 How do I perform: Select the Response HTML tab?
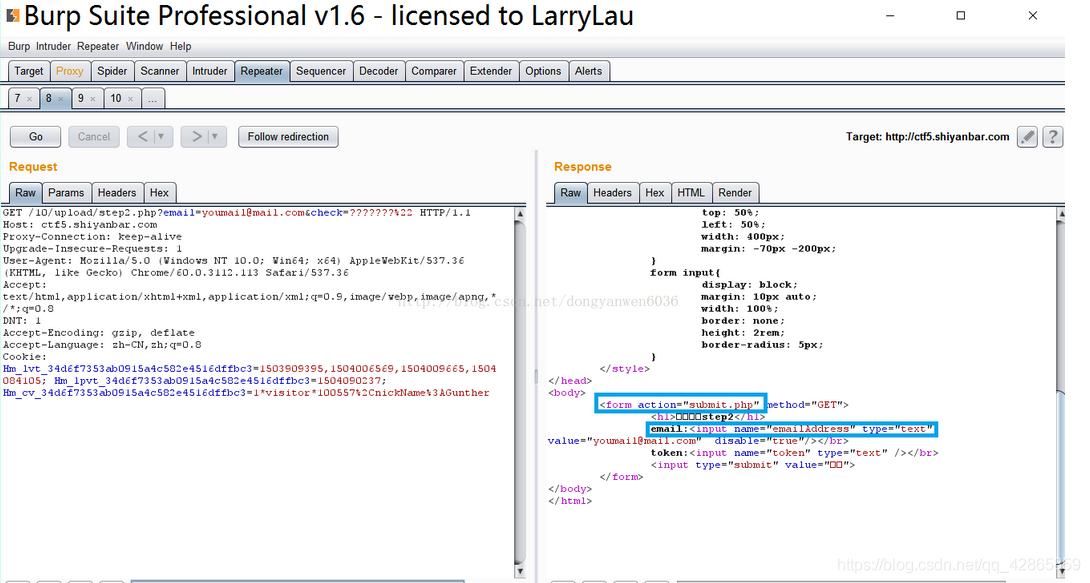click(691, 193)
